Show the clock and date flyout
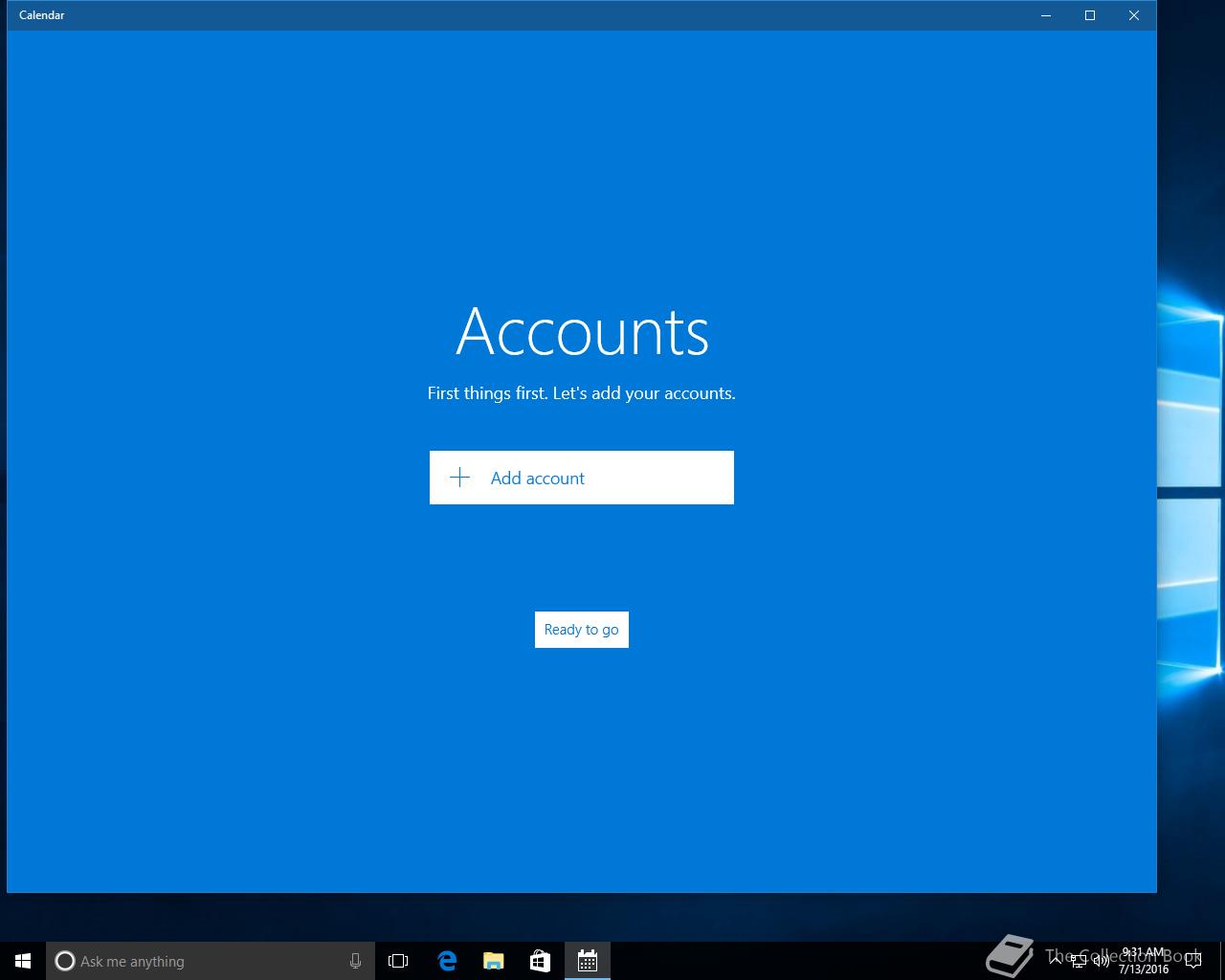This screenshot has width=1225, height=980. click(x=1144, y=961)
